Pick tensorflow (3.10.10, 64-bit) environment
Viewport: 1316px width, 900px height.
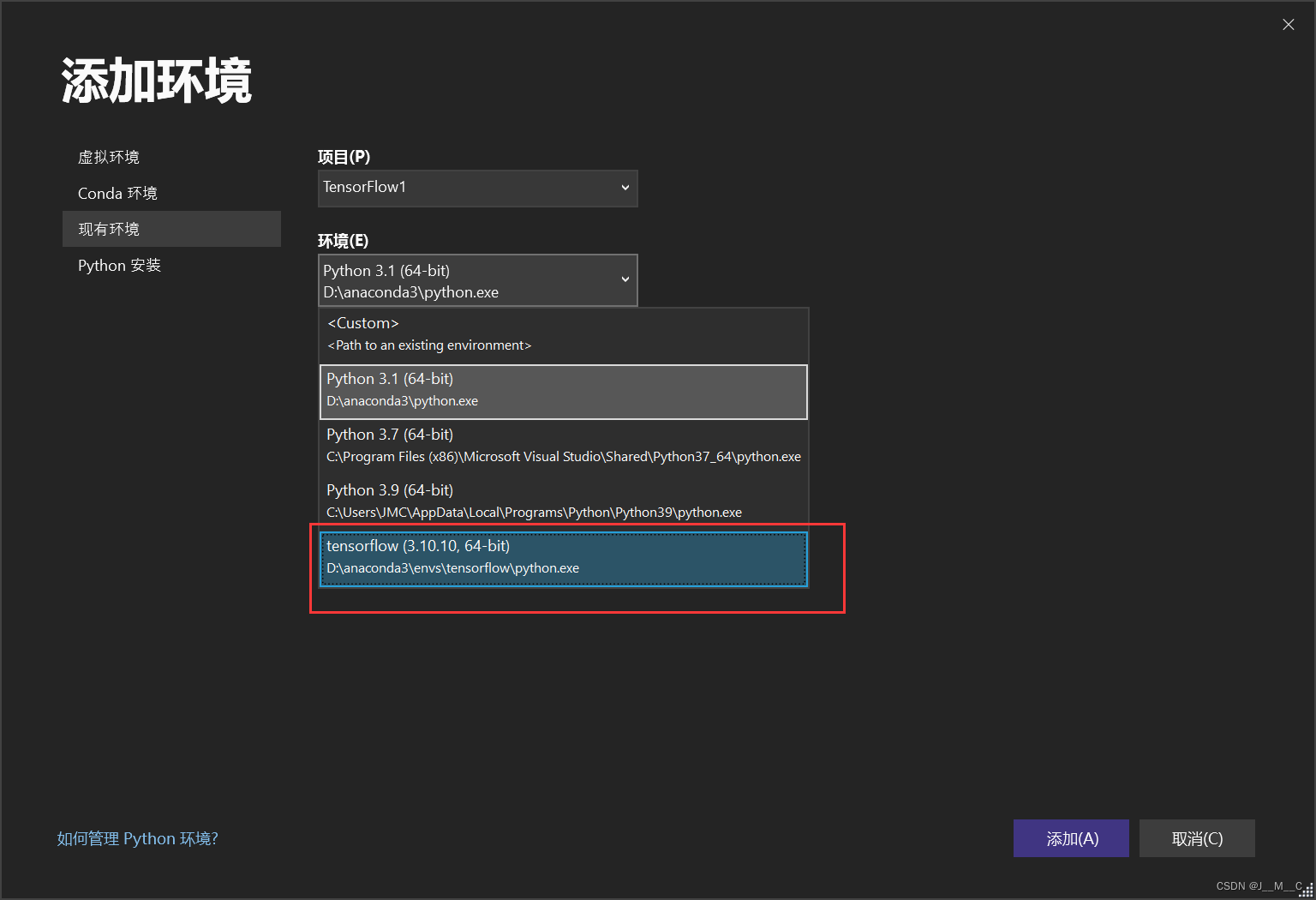pos(563,559)
